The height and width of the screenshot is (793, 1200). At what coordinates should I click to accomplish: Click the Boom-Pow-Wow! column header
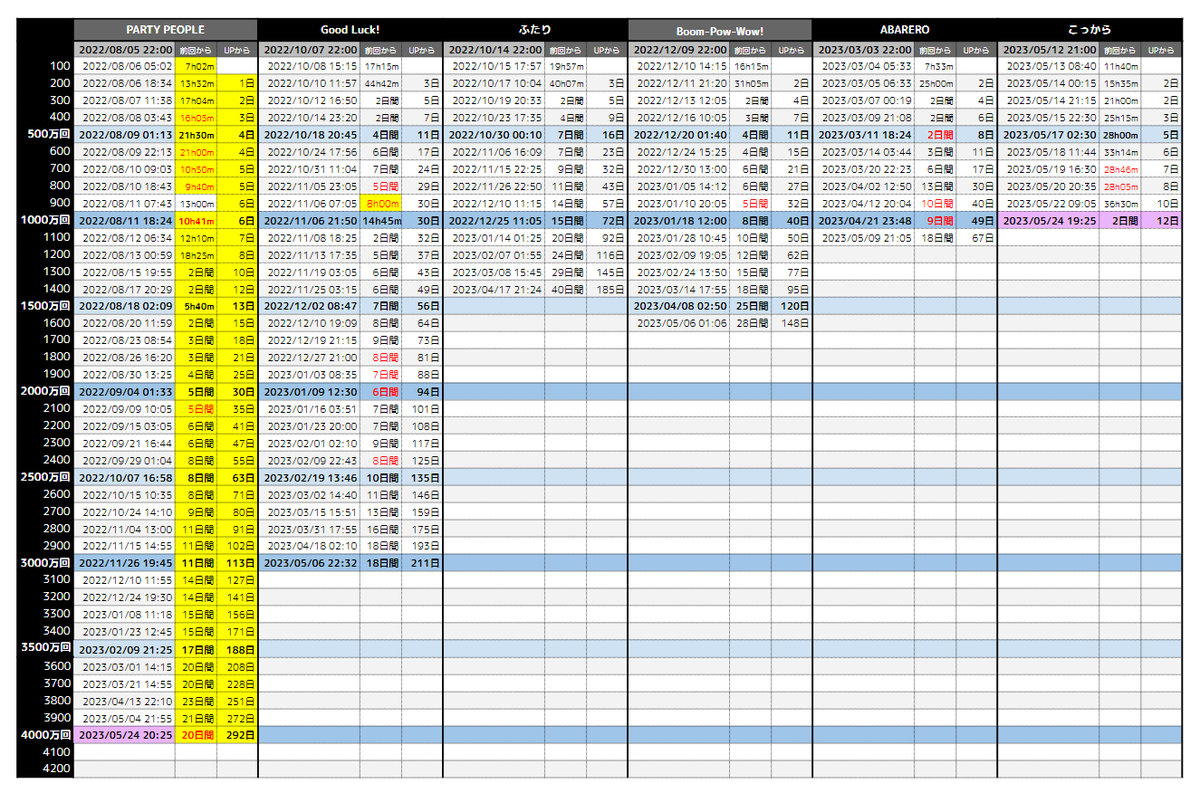[x=720, y=30]
